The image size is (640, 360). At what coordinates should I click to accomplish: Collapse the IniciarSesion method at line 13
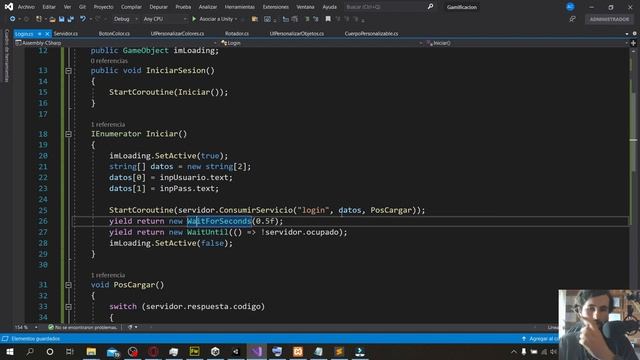click(68, 71)
